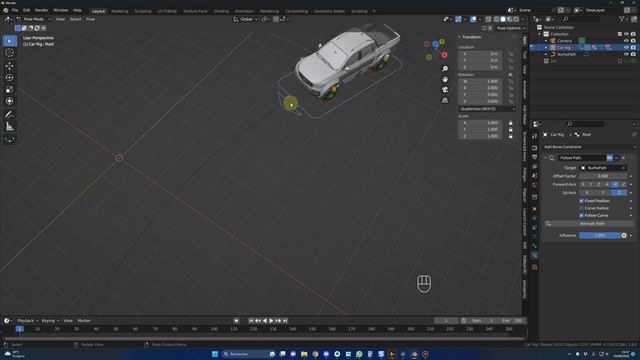Uncheck Follow Curve checkbox

(582, 216)
